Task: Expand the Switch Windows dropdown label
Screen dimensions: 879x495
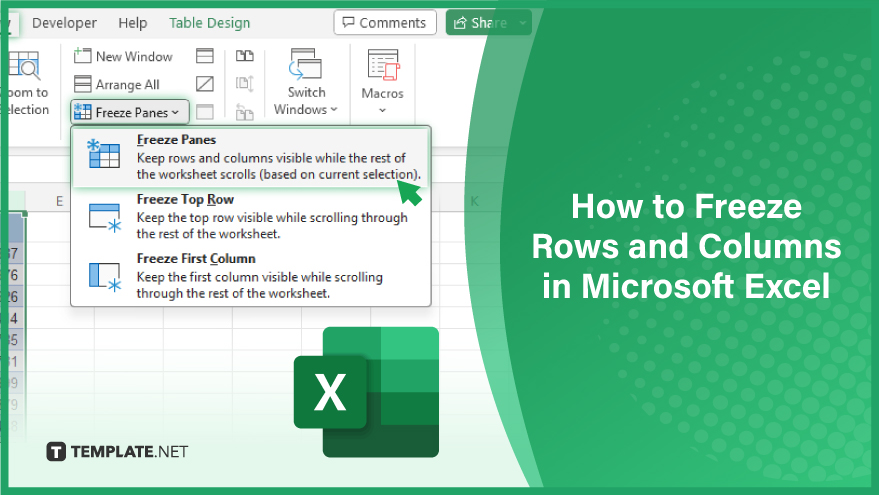Action: 306,109
